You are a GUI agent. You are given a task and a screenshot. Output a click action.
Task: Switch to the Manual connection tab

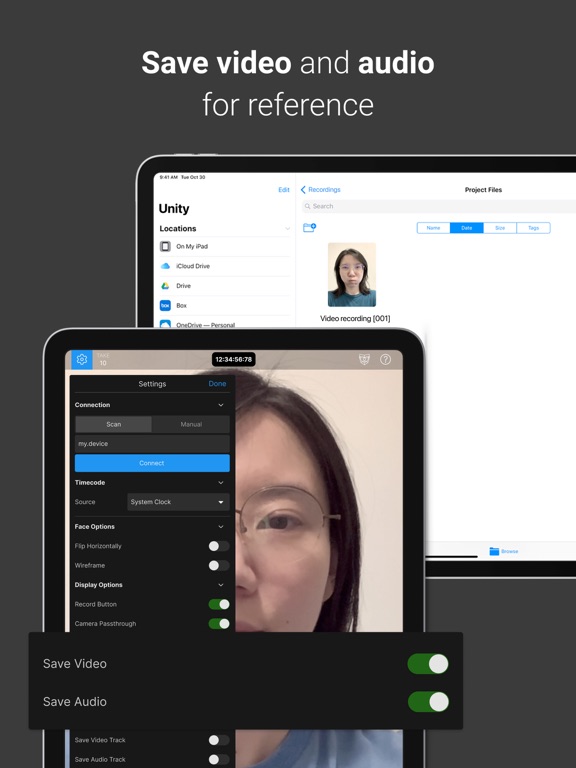191,424
